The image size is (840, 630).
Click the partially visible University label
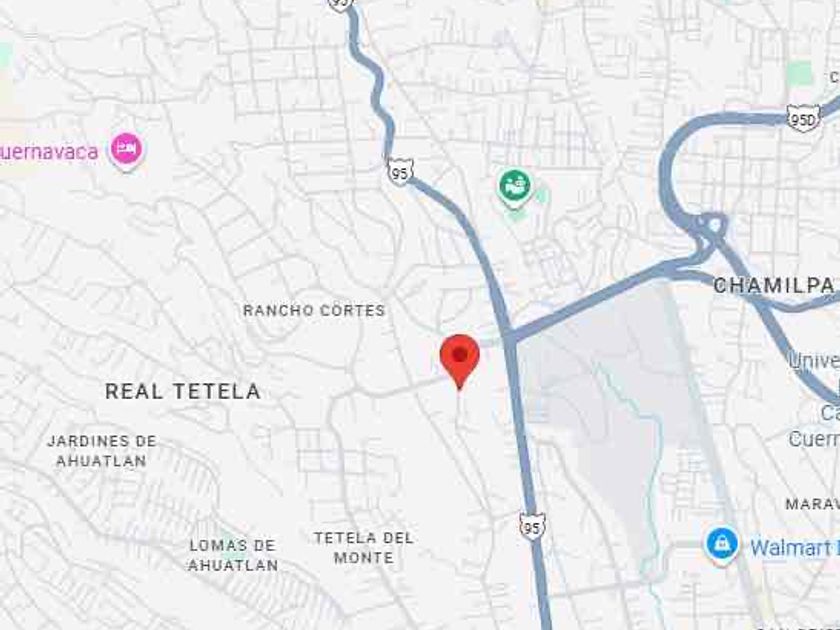tap(814, 360)
